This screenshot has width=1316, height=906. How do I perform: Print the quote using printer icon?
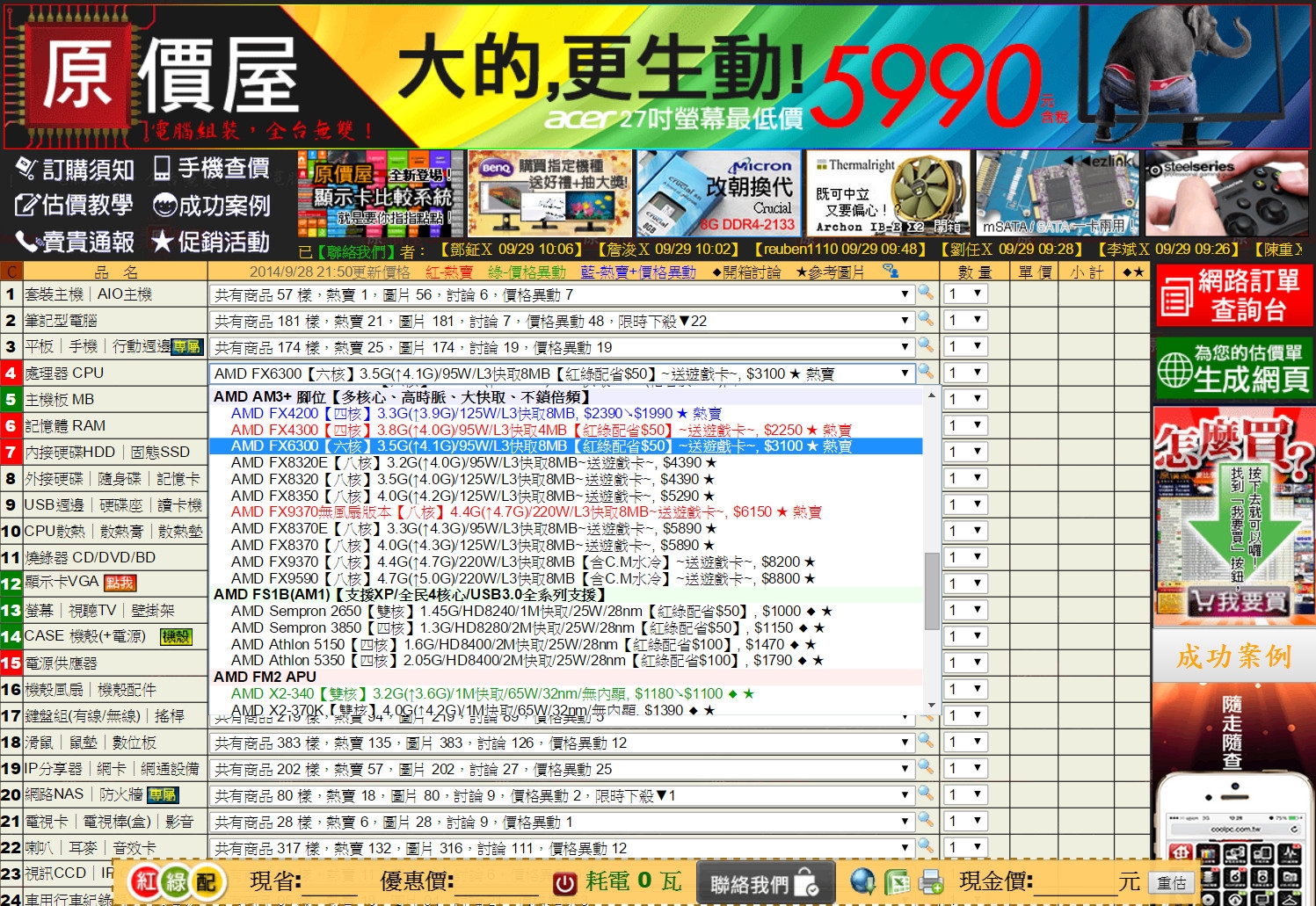click(x=931, y=881)
